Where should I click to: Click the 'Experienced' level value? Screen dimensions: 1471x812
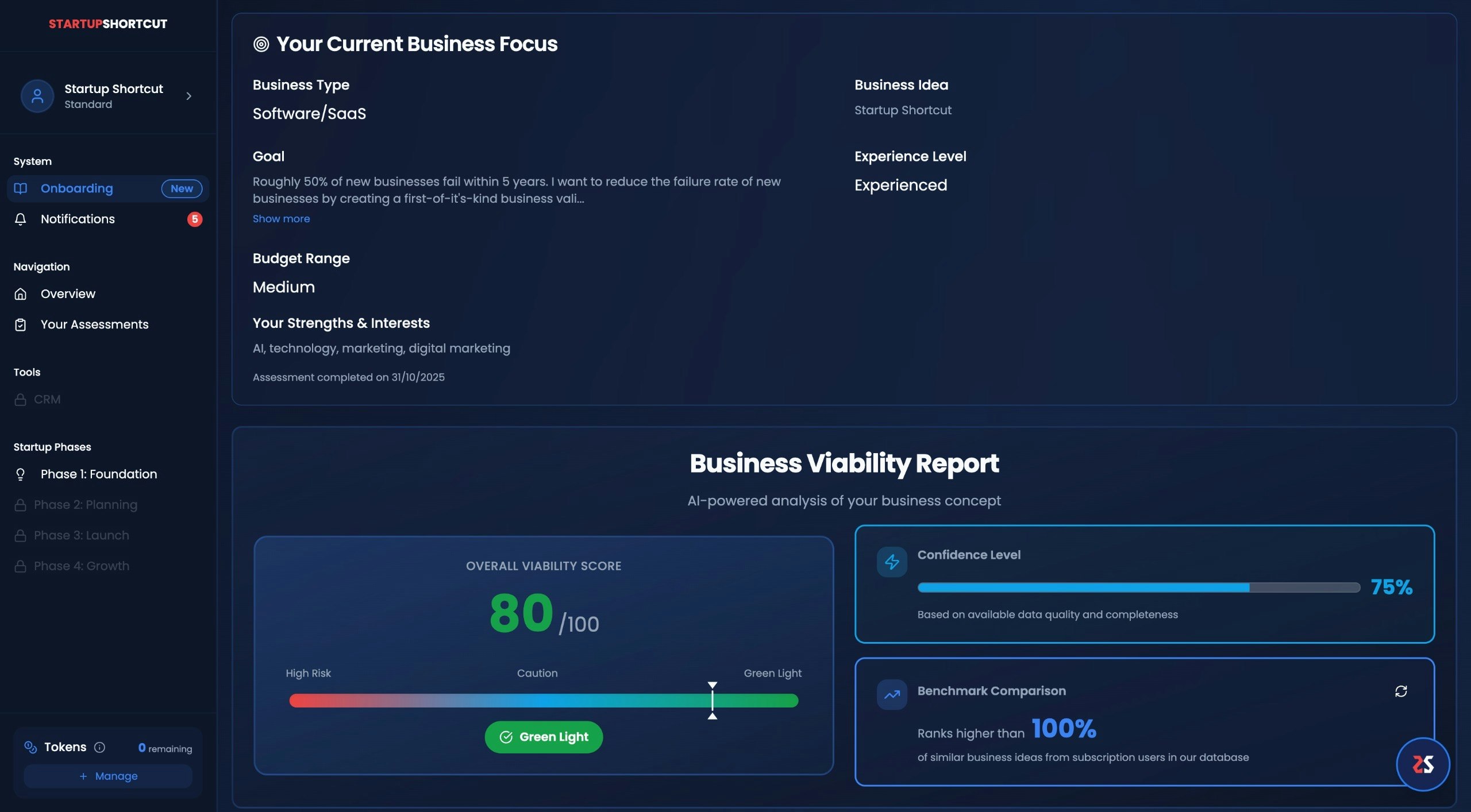tap(900, 185)
